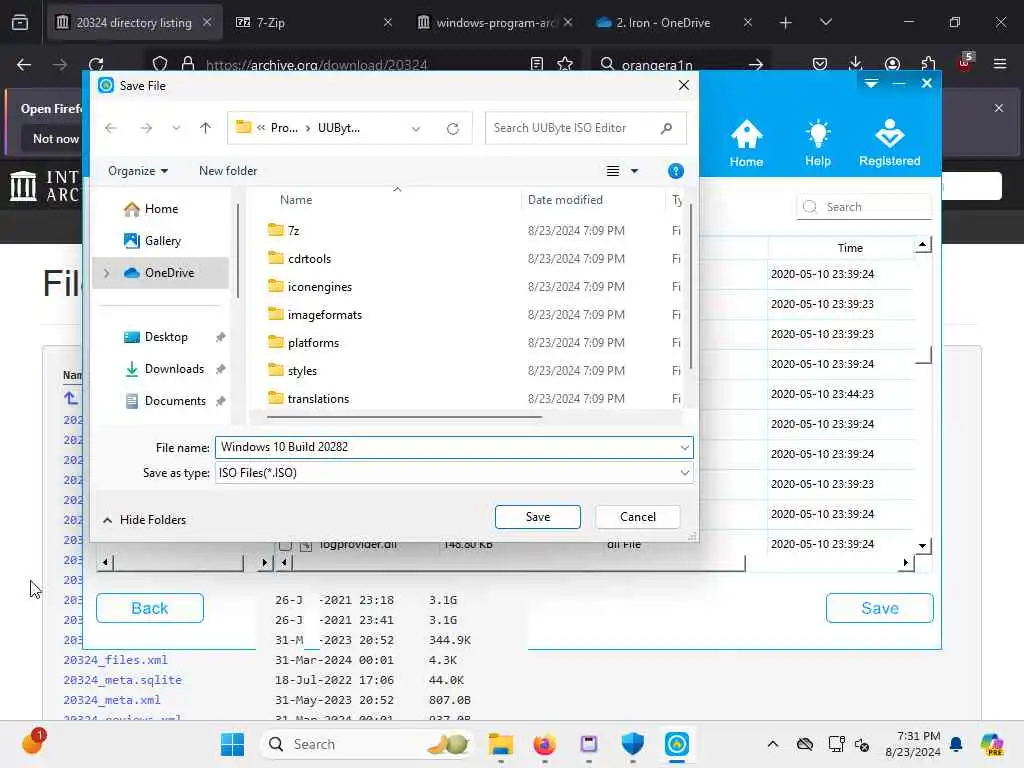Switch to 2. Iron - OneDrive tab
1024x768 pixels.
[675, 22]
